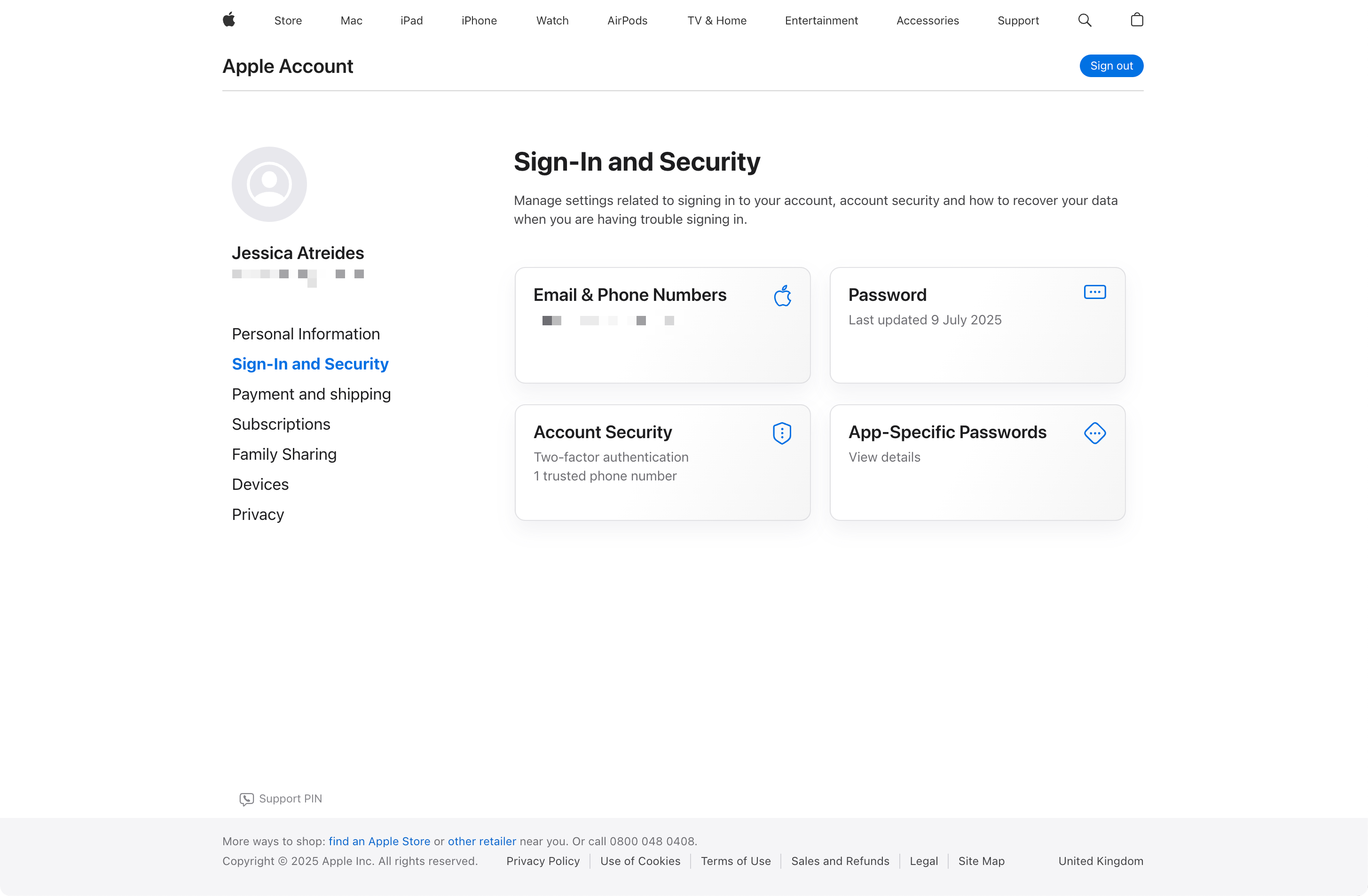Navigate to Devices in sidebar

click(x=260, y=485)
